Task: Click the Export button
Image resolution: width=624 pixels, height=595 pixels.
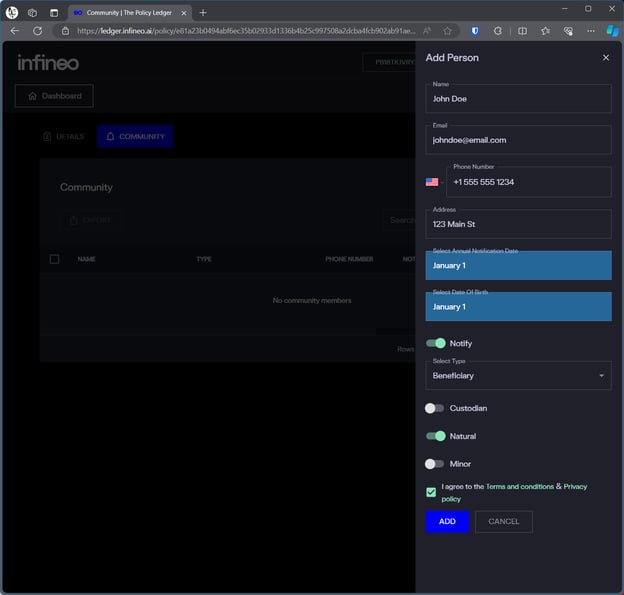Action: click(x=90, y=220)
